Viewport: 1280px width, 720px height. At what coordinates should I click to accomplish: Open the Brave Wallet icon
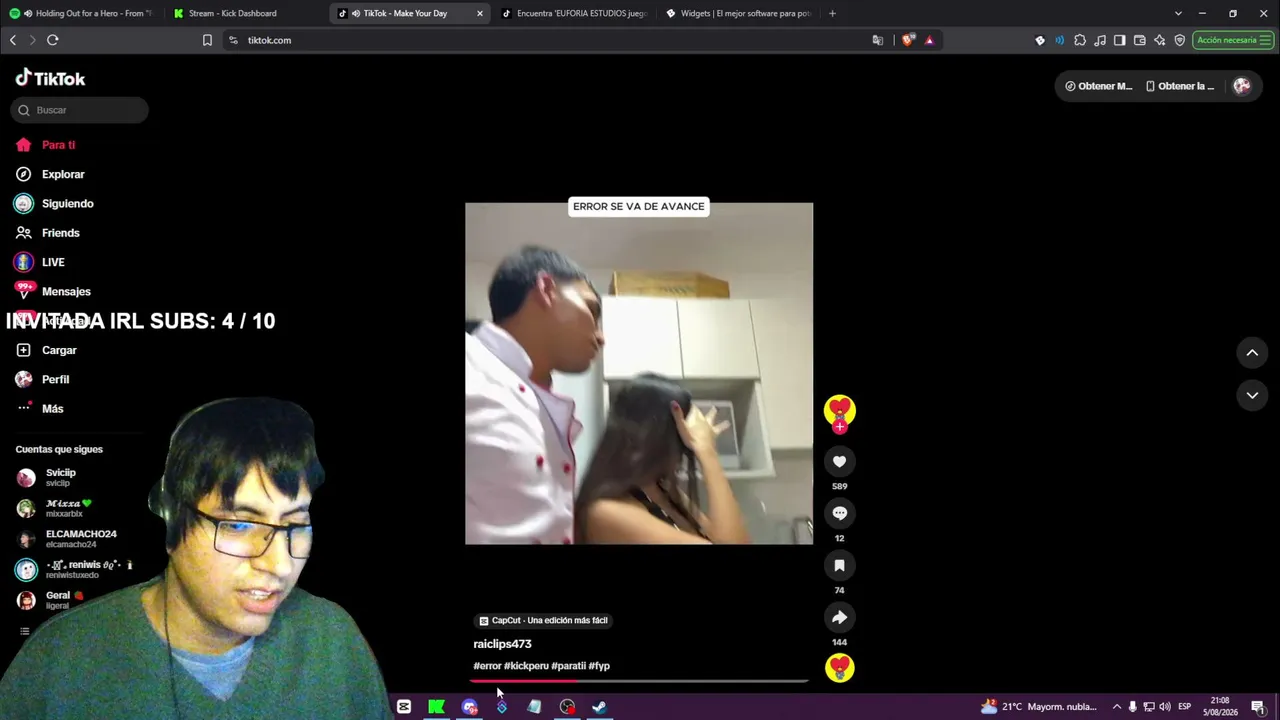click(x=1140, y=40)
